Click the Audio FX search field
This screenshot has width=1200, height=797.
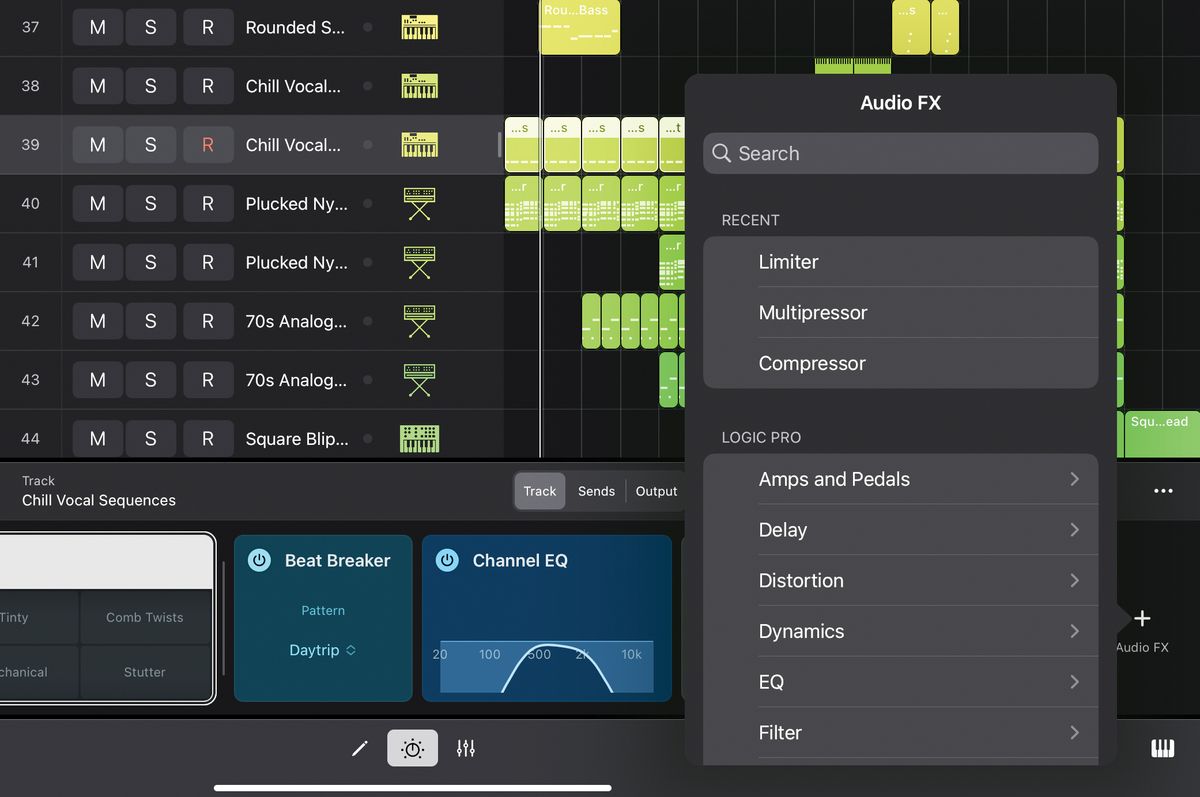(x=900, y=153)
